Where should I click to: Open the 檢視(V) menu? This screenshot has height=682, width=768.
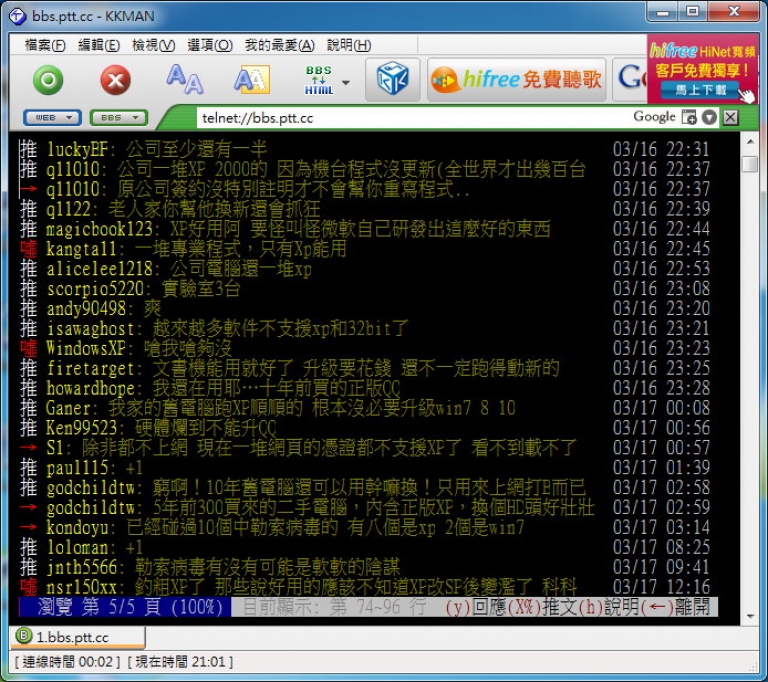pyautogui.click(x=153, y=45)
